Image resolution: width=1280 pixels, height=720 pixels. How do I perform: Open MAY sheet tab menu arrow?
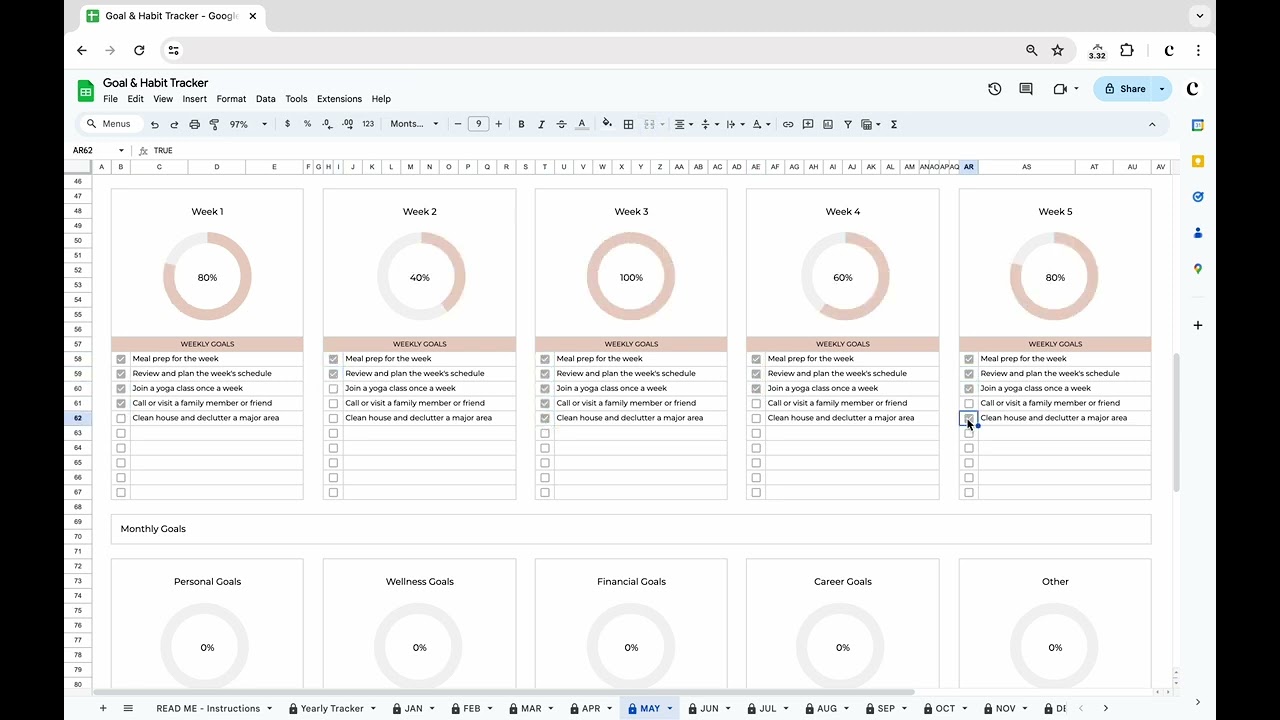(669, 708)
